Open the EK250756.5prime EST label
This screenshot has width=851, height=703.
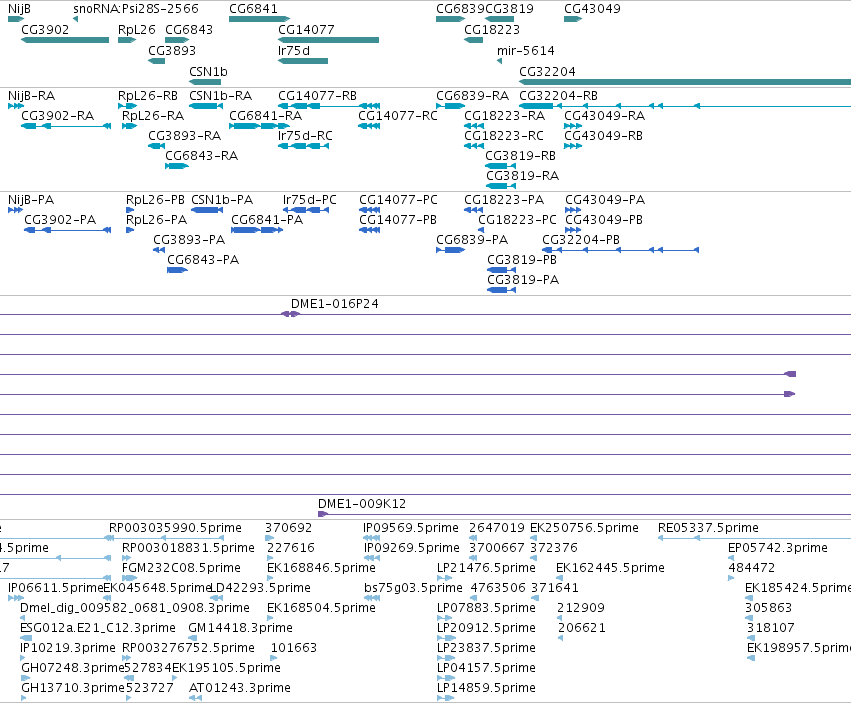coord(584,528)
